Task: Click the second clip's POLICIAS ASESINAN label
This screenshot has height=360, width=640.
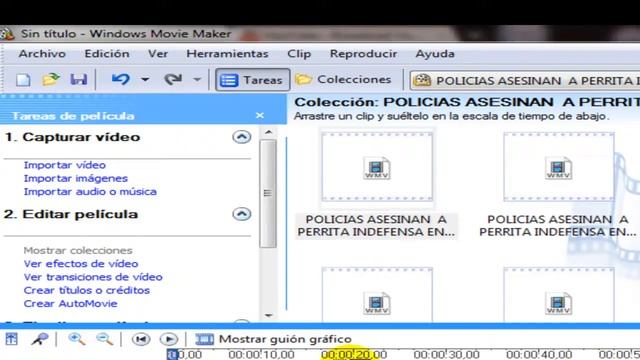Action: (x=558, y=226)
